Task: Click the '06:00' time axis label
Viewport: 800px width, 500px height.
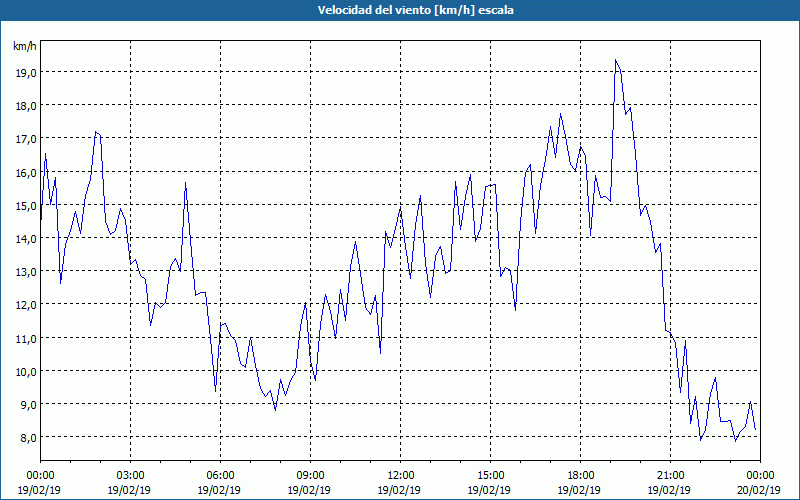Action: [x=220, y=475]
